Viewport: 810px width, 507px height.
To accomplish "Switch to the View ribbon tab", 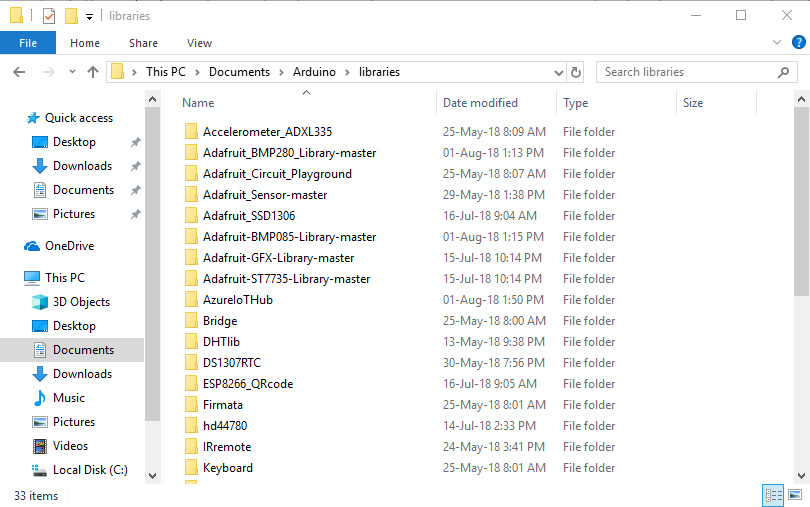I will pyautogui.click(x=199, y=43).
